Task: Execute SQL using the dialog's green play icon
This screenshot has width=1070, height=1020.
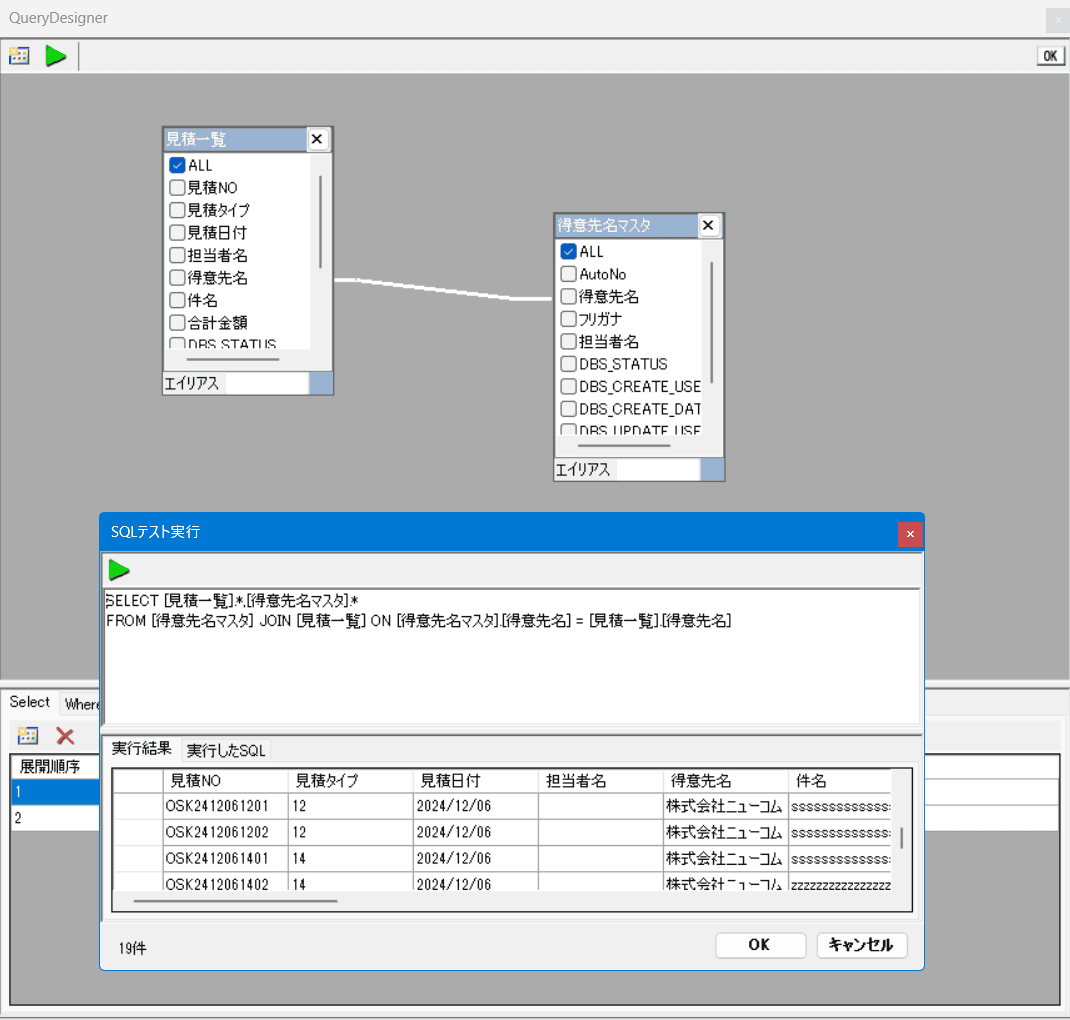Action: (x=119, y=570)
